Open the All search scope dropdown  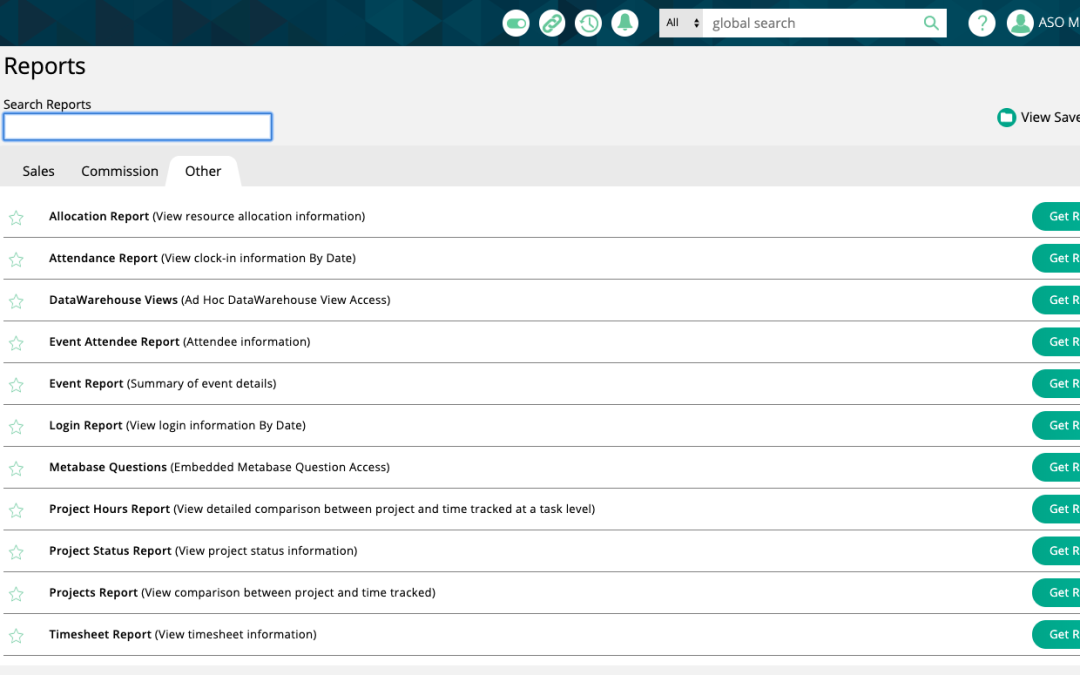(681, 23)
